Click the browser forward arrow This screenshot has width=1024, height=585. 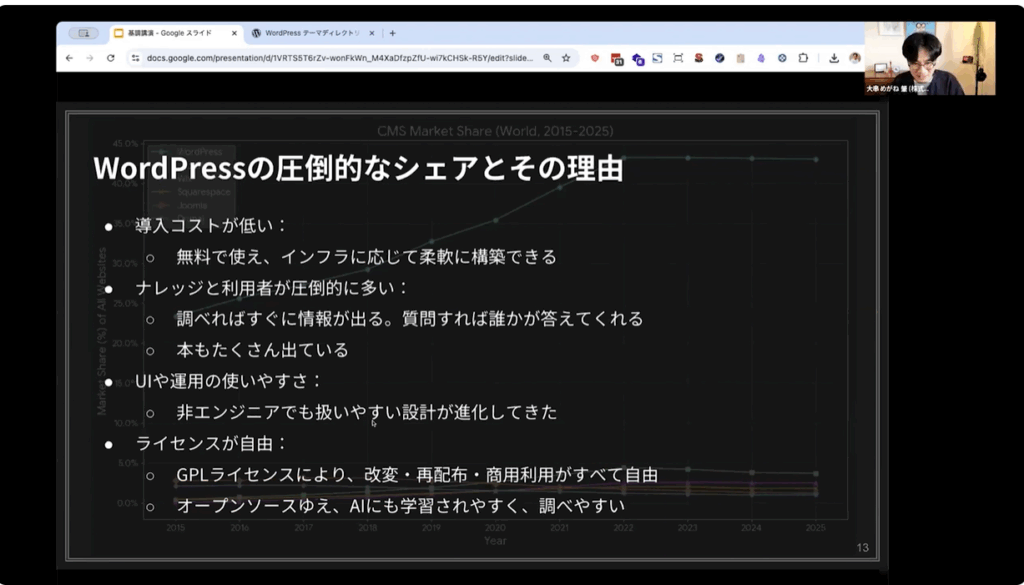90,58
